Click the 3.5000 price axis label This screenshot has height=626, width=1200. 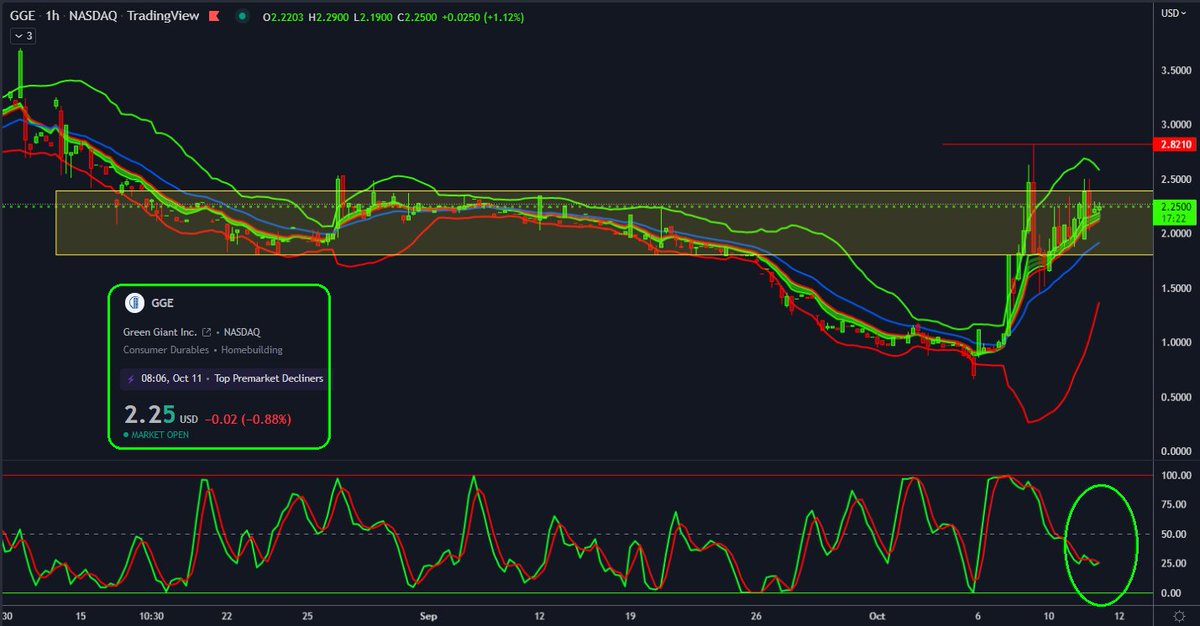pos(1174,71)
